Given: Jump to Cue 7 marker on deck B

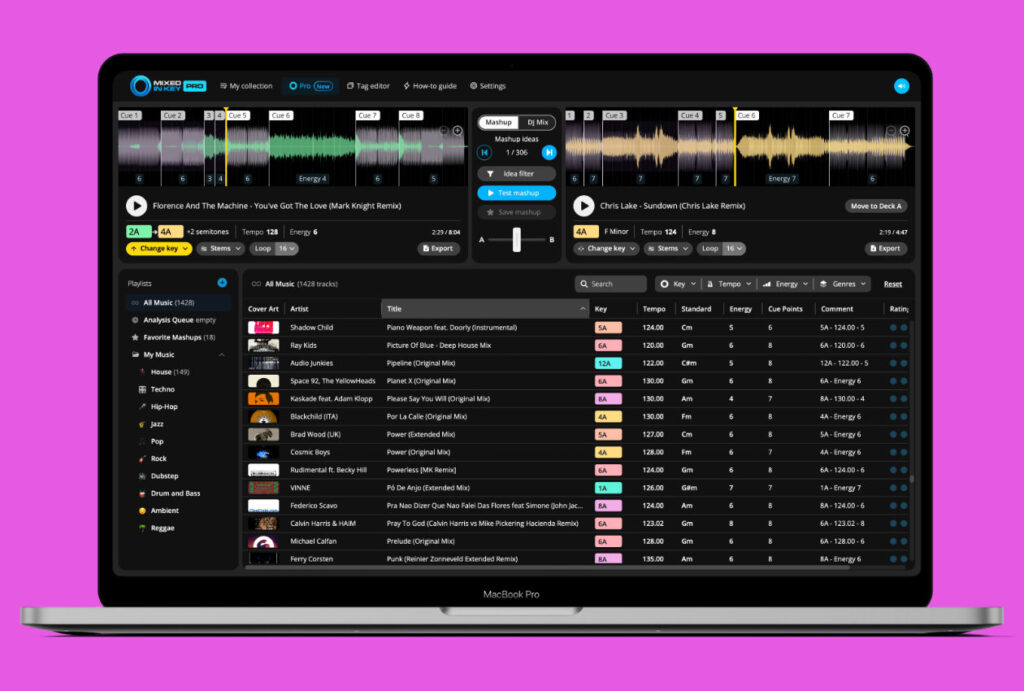Looking at the screenshot, I should (x=841, y=116).
